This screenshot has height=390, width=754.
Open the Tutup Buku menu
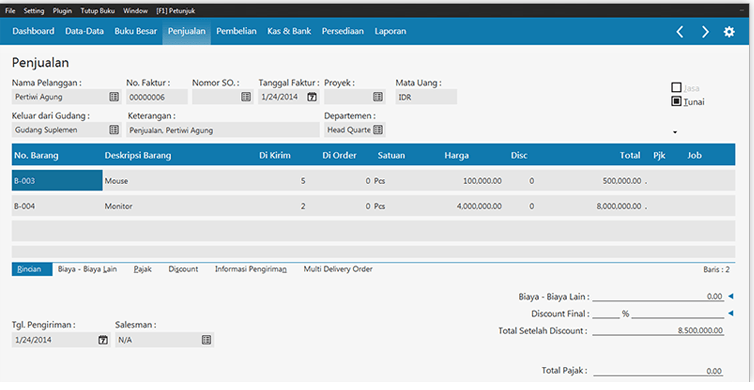[x=98, y=11]
